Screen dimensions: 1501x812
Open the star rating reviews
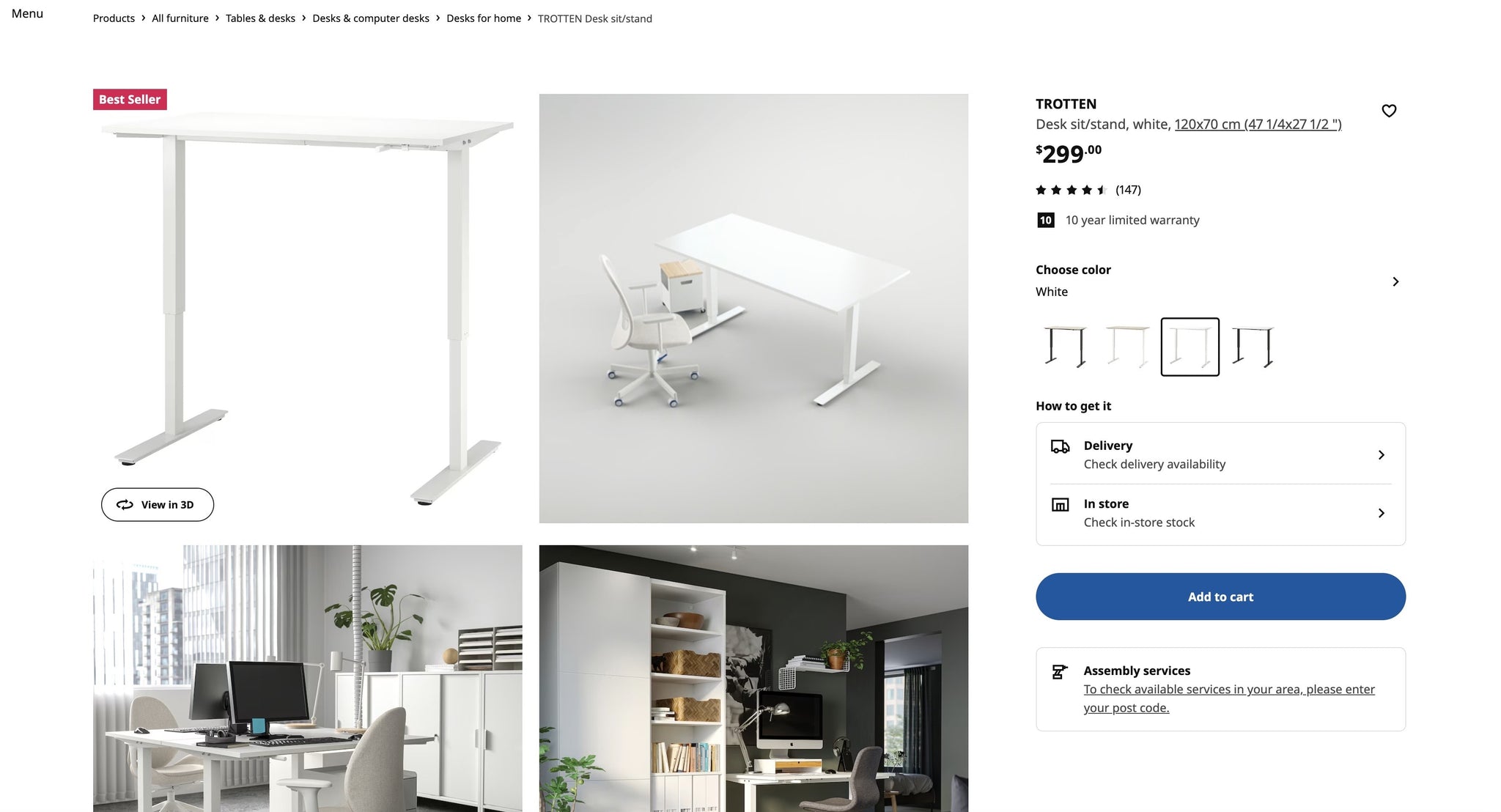(1088, 190)
